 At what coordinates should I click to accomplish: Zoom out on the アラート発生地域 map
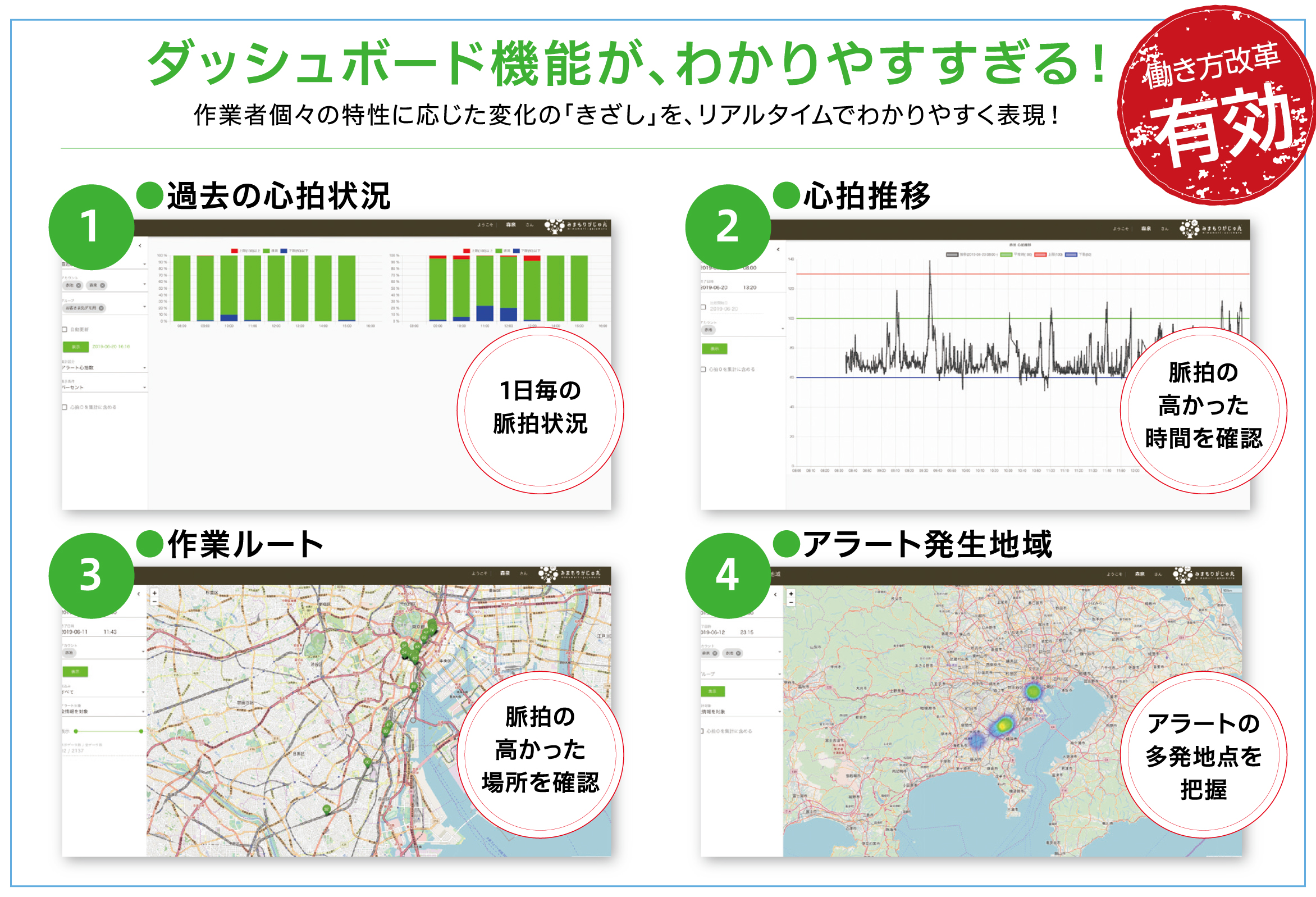pyautogui.click(x=791, y=602)
